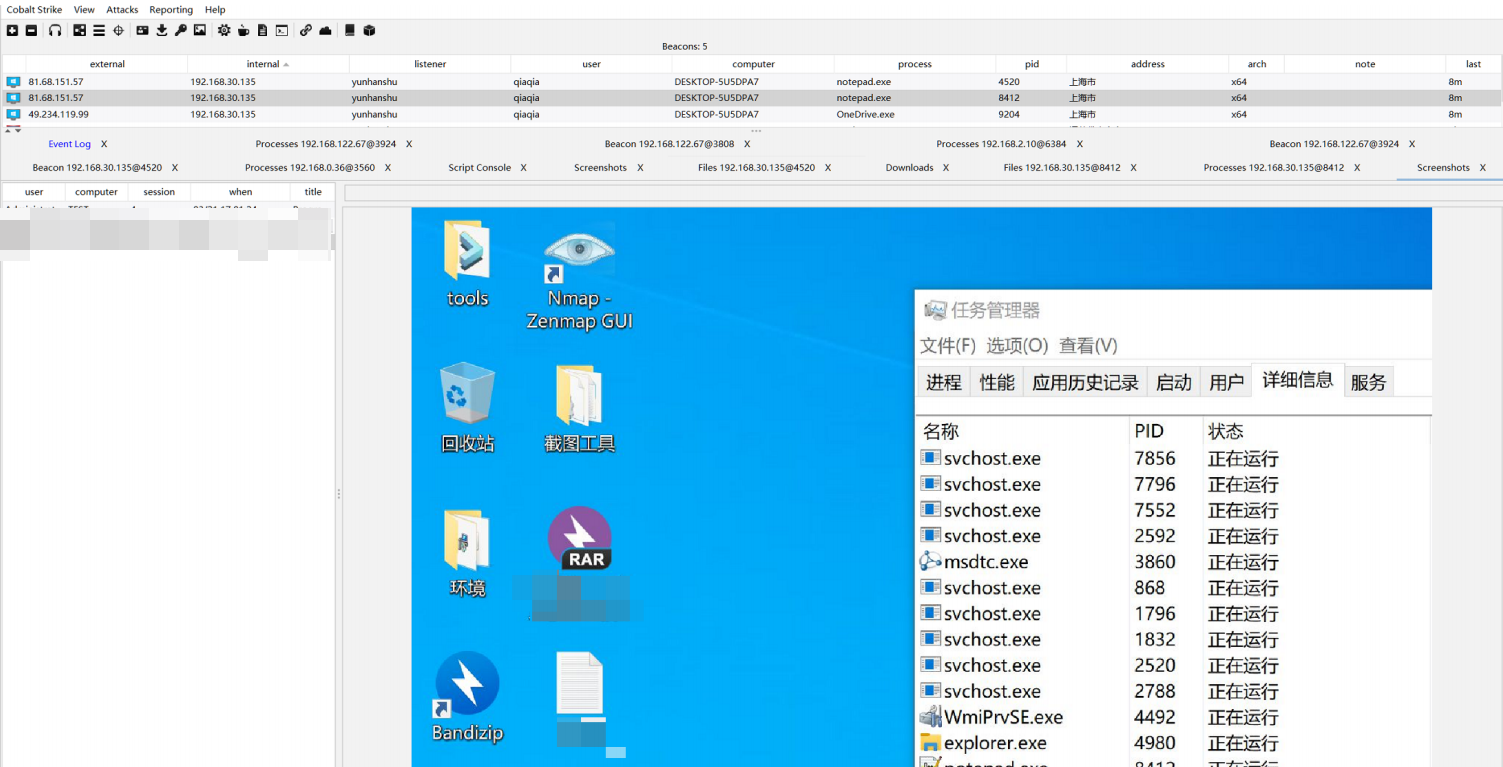Viewport: 1503px width, 767px height.
Task: Sort the screenshot list by when column
Action: coord(240,192)
